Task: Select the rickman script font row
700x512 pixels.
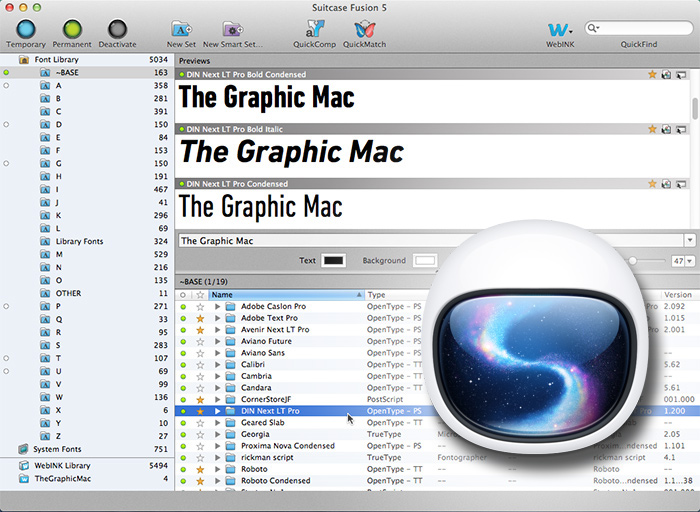Action: click(x=438, y=458)
